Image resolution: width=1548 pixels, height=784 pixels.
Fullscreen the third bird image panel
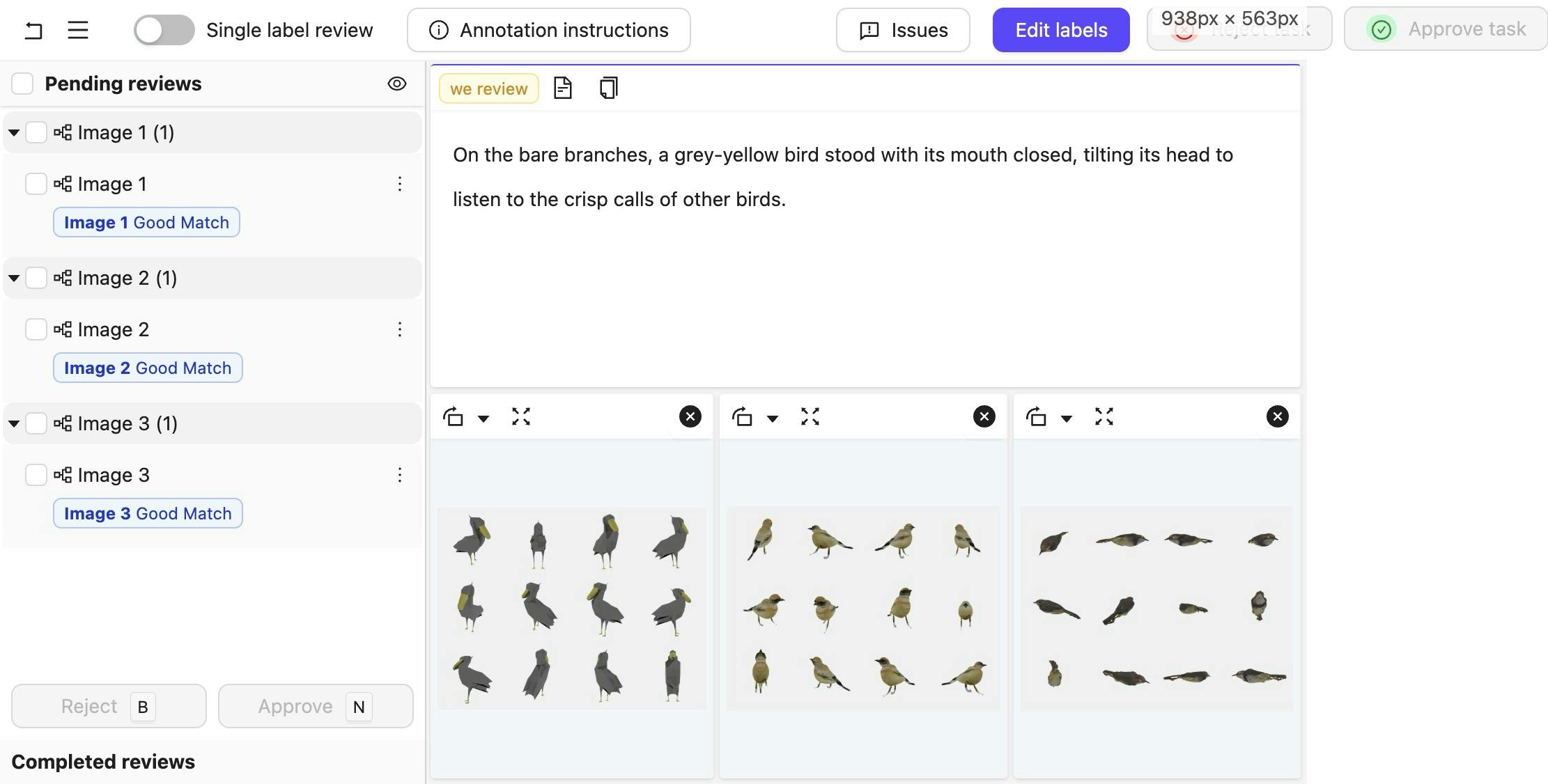tap(1104, 417)
